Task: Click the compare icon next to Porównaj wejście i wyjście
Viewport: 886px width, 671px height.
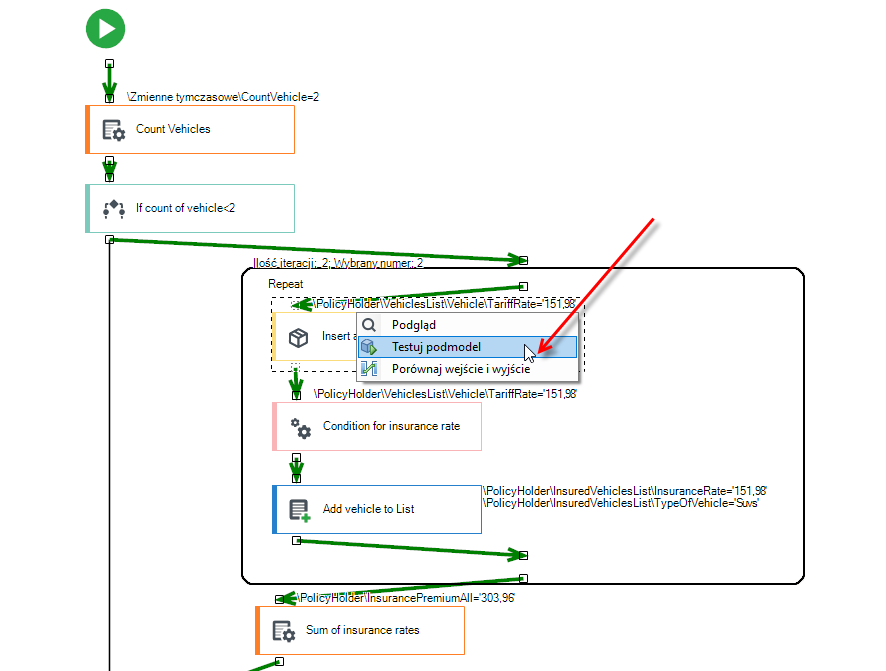Action: pyautogui.click(x=369, y=369)
